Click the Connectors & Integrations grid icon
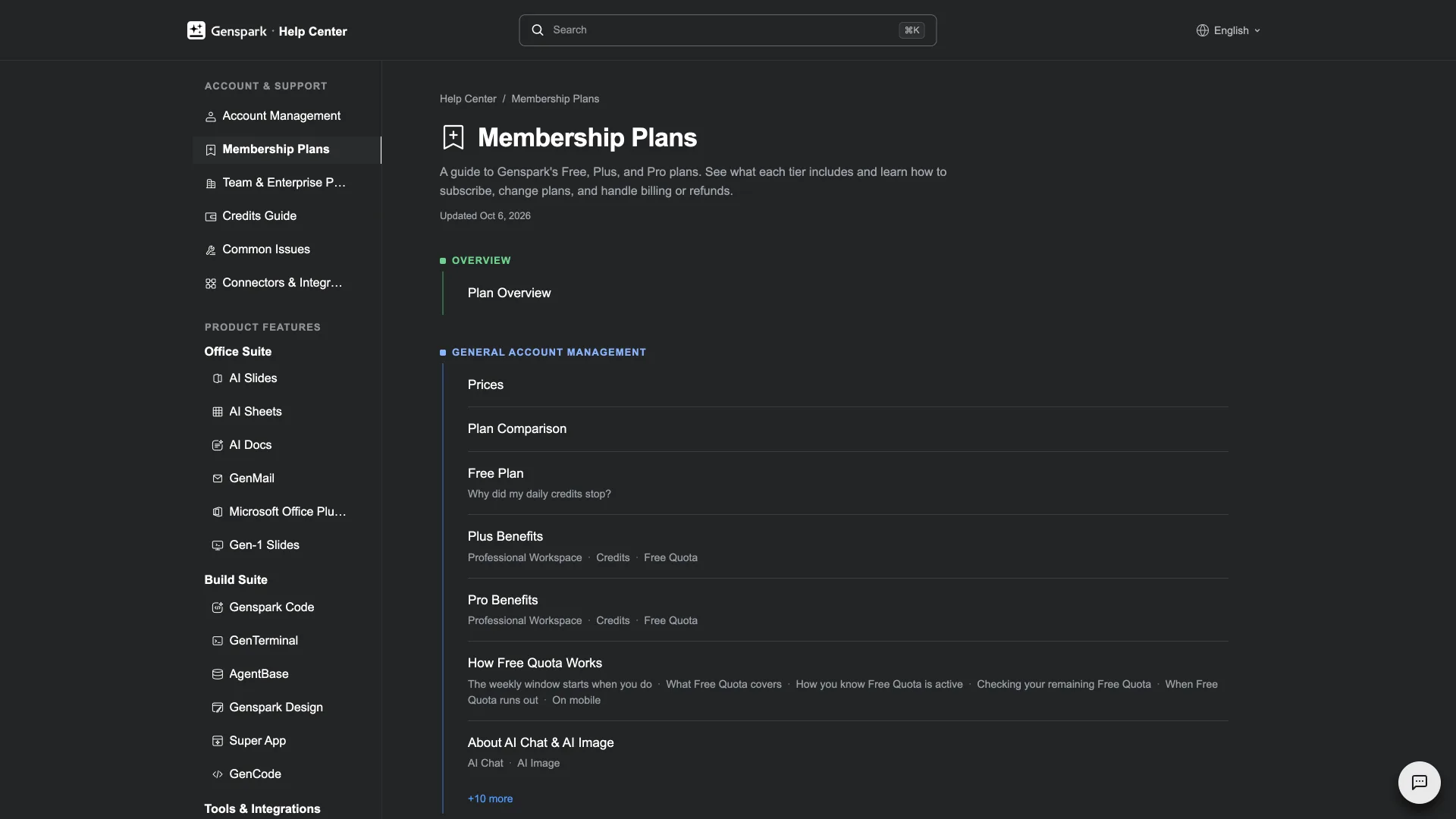This screenshot has height=819, width=1456. coord(211,284)
